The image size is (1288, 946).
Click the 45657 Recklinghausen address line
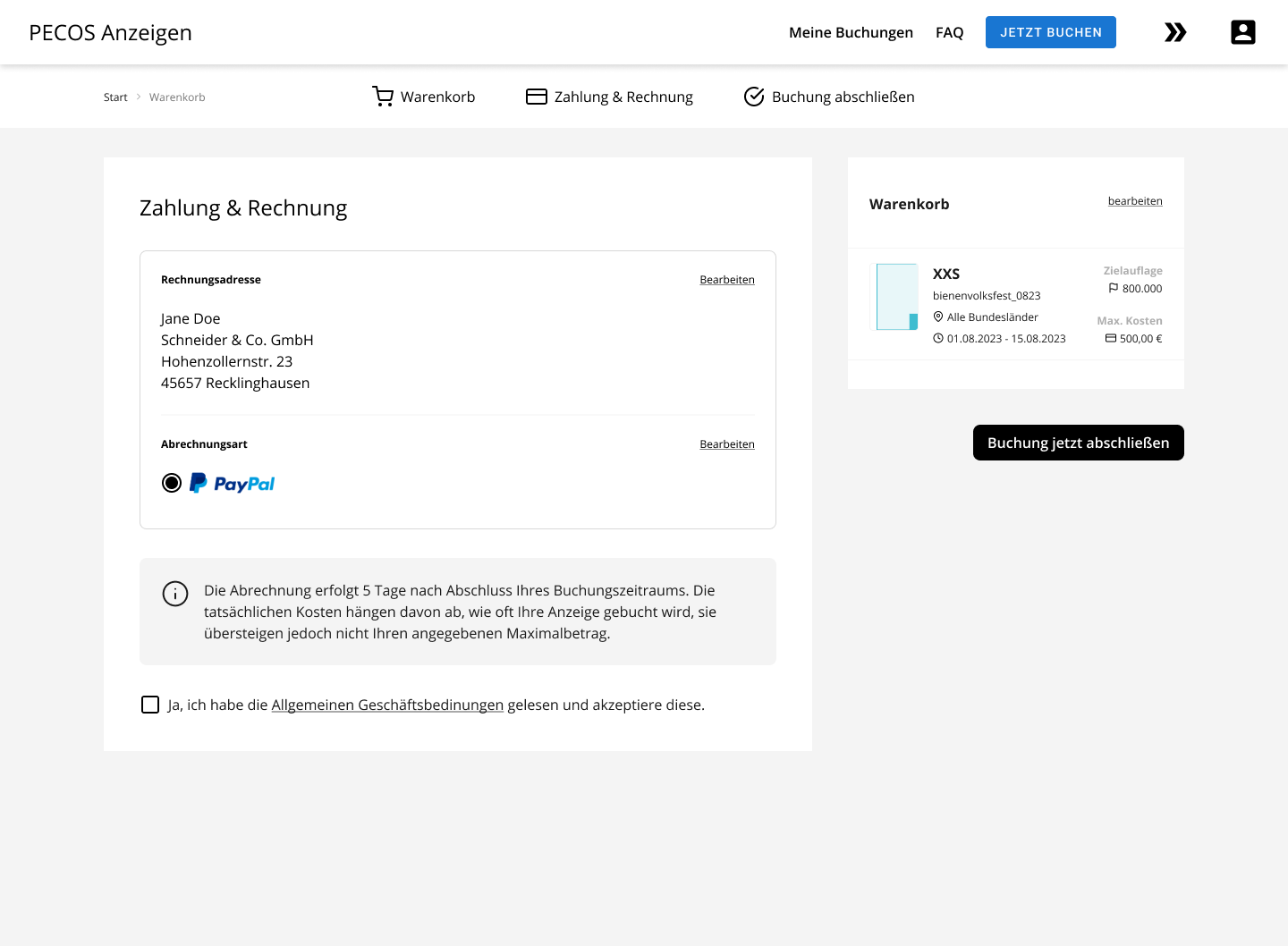[235, 383]
